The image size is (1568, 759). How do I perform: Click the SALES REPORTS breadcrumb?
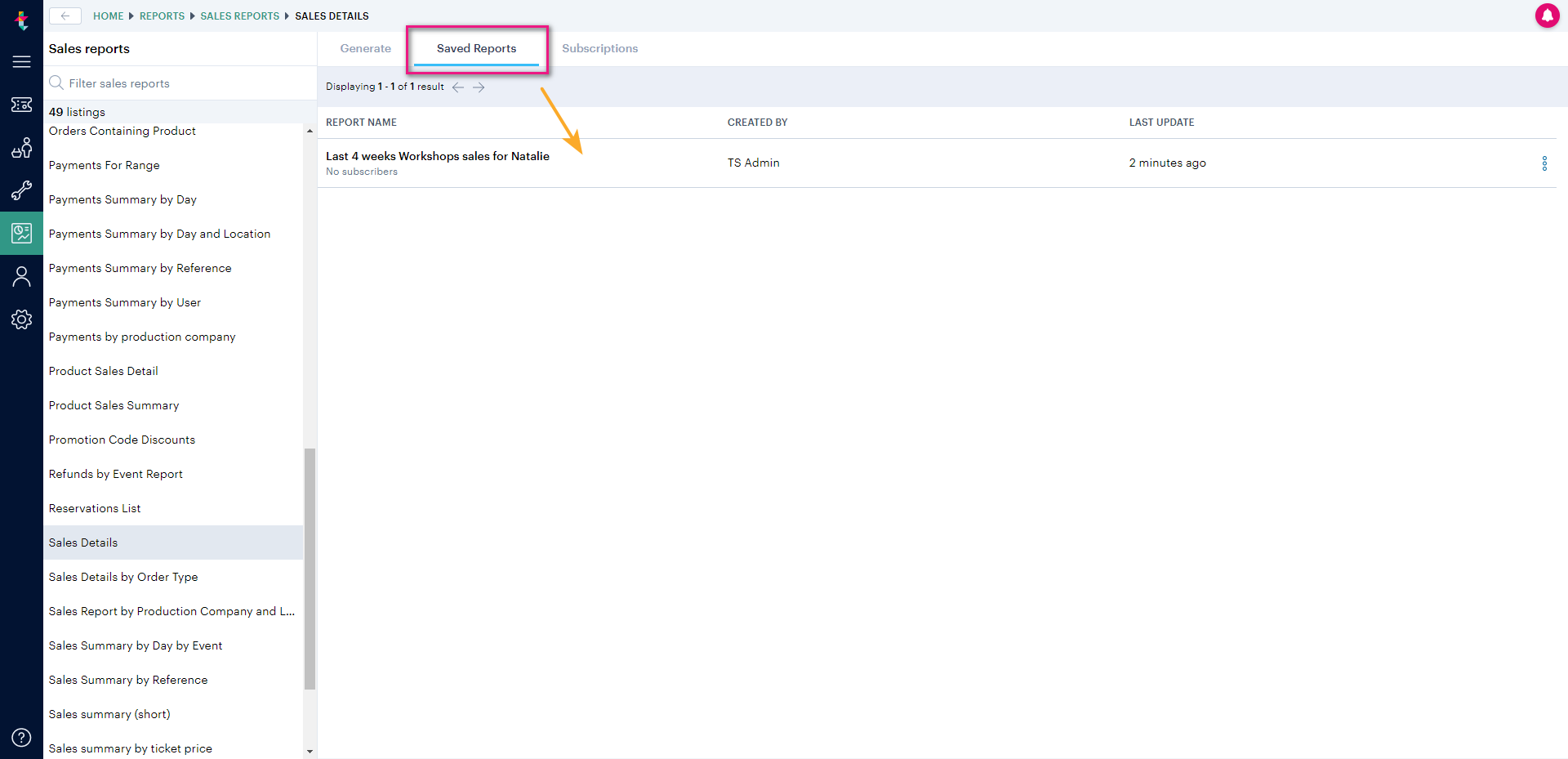click(x=239, y=16)
